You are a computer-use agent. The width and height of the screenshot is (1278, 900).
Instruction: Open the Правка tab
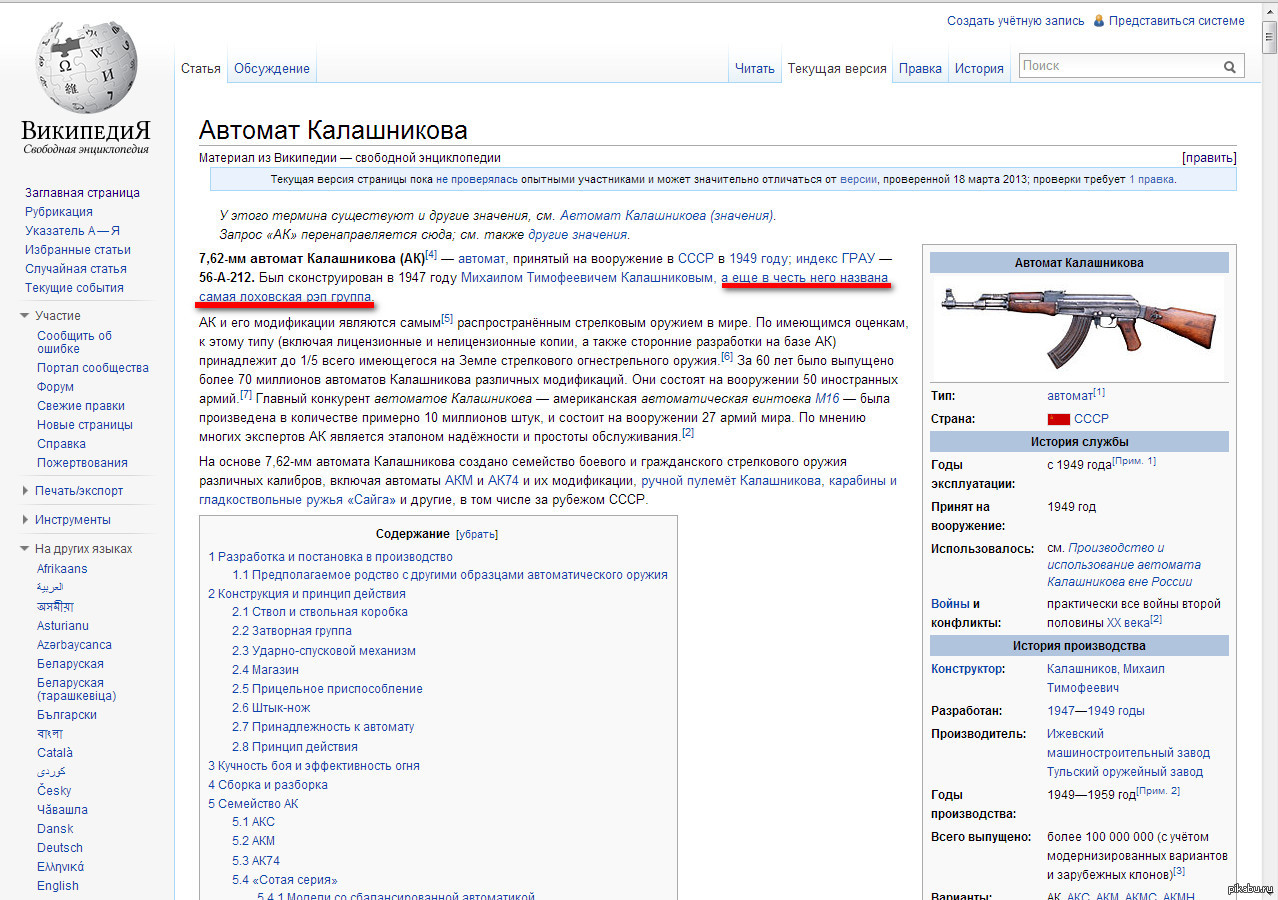(920, 69)
